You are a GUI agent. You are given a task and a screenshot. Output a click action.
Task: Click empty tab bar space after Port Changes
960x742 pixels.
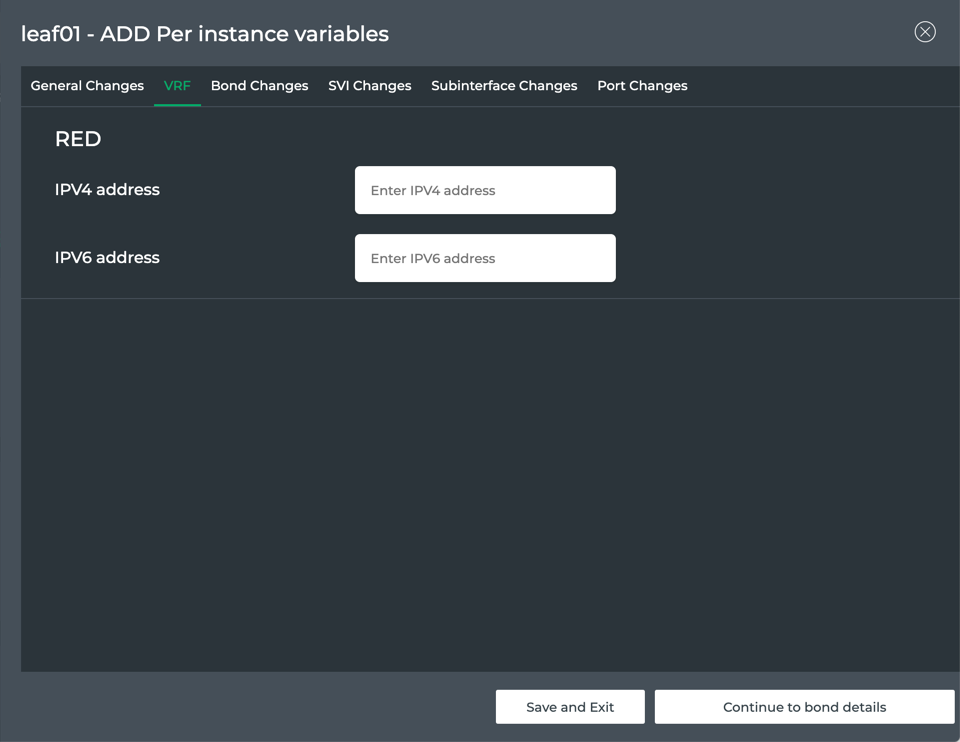[820, 86]
